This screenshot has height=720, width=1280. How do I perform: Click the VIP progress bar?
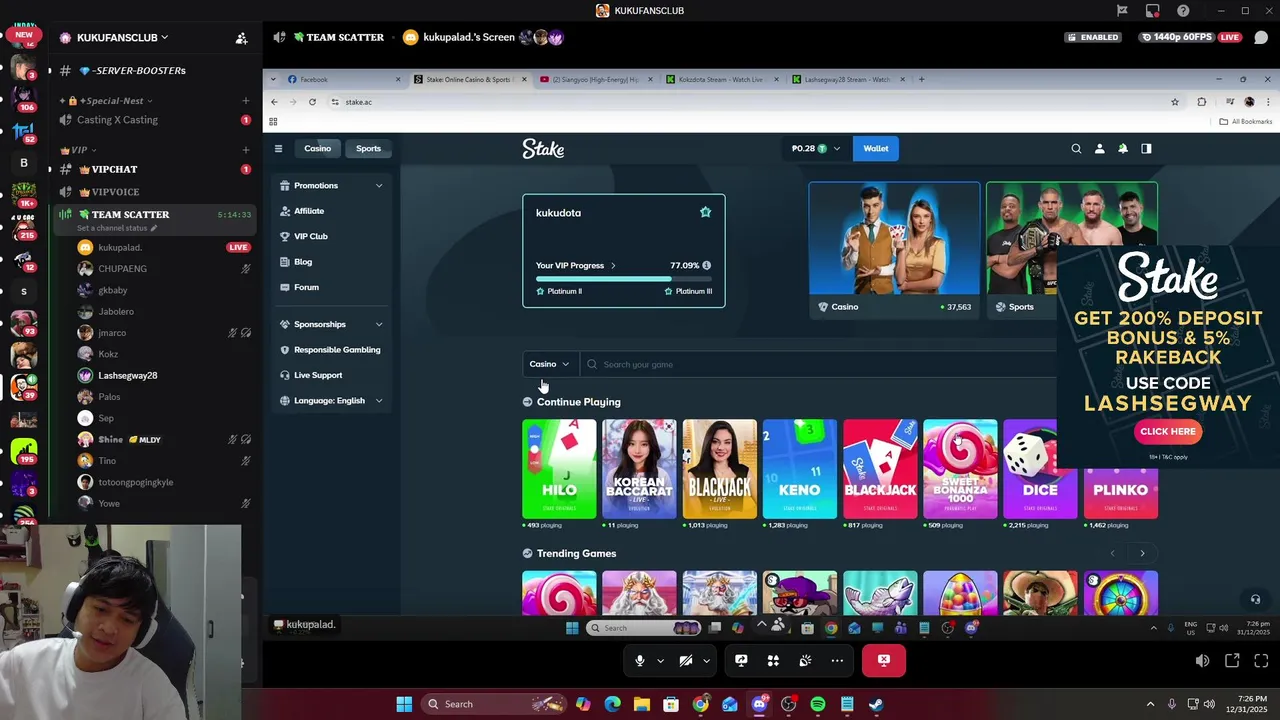[x=624, y=279]
